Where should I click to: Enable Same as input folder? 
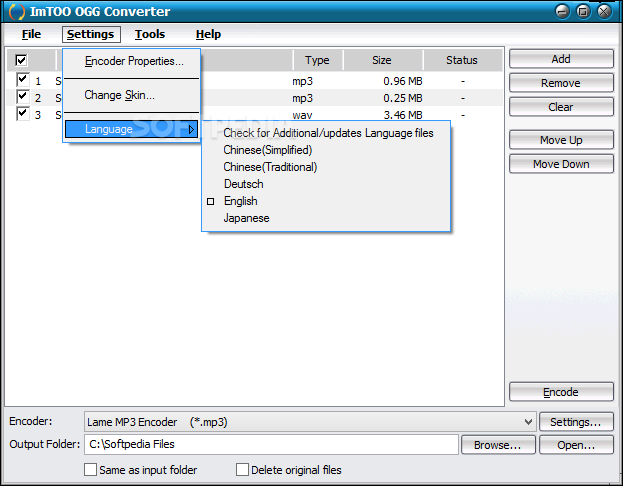click(90, 470)
